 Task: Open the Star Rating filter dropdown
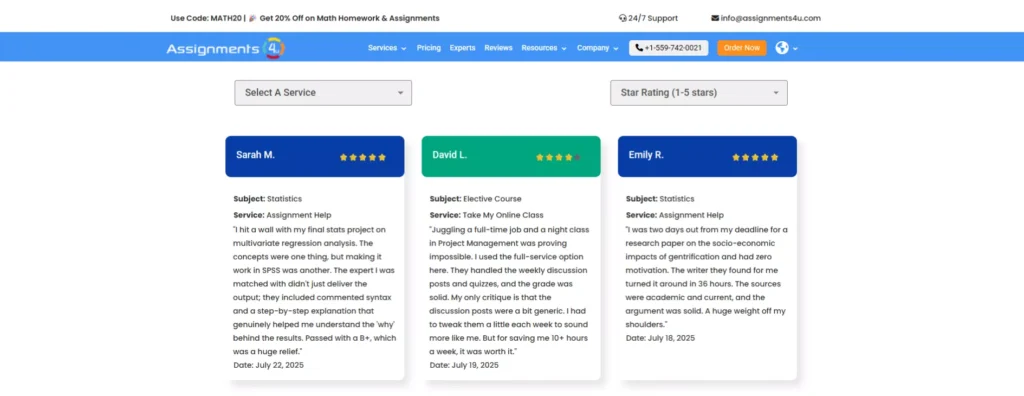(699, 93)
